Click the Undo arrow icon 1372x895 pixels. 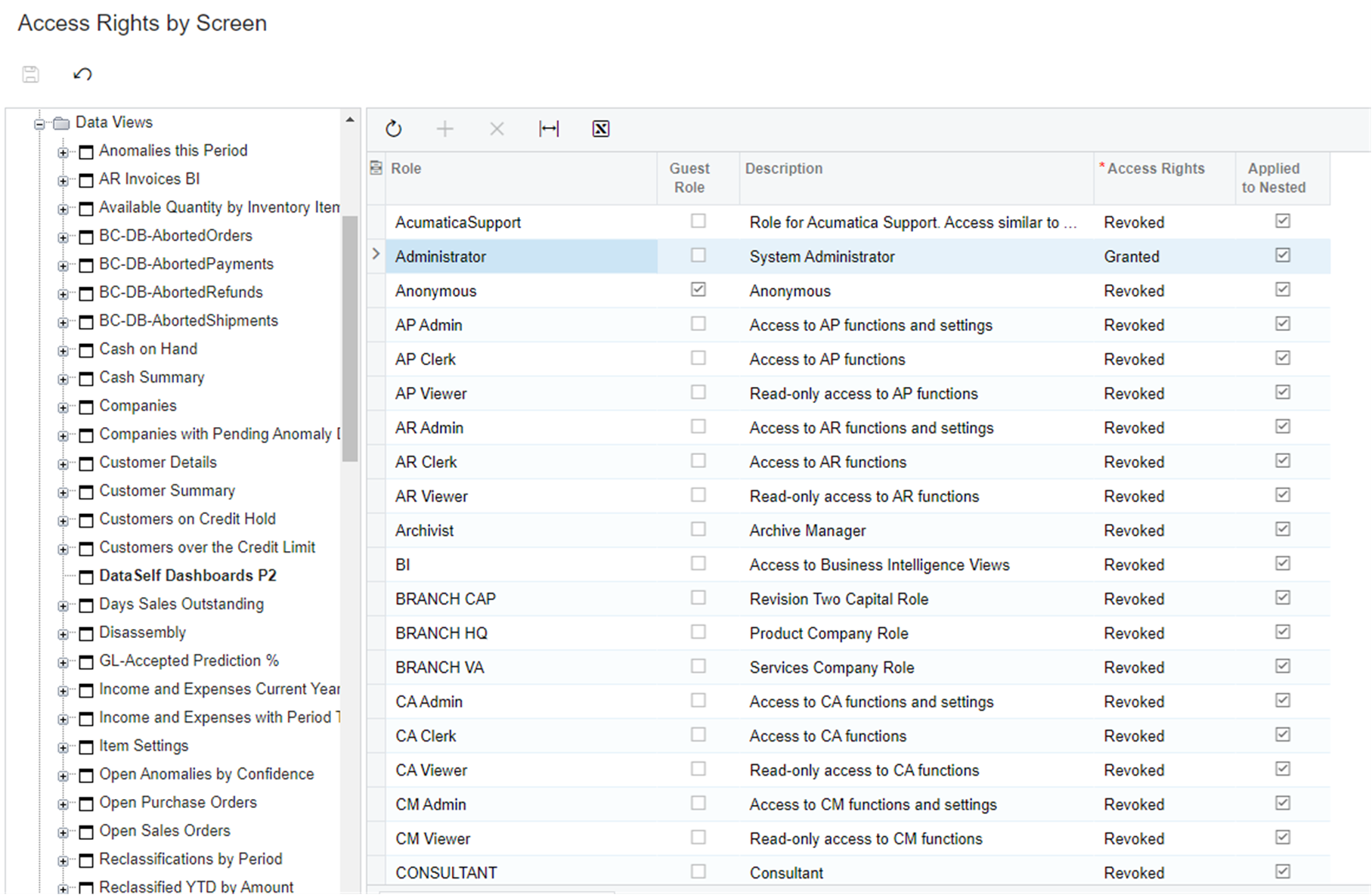(x=82, y=74)
